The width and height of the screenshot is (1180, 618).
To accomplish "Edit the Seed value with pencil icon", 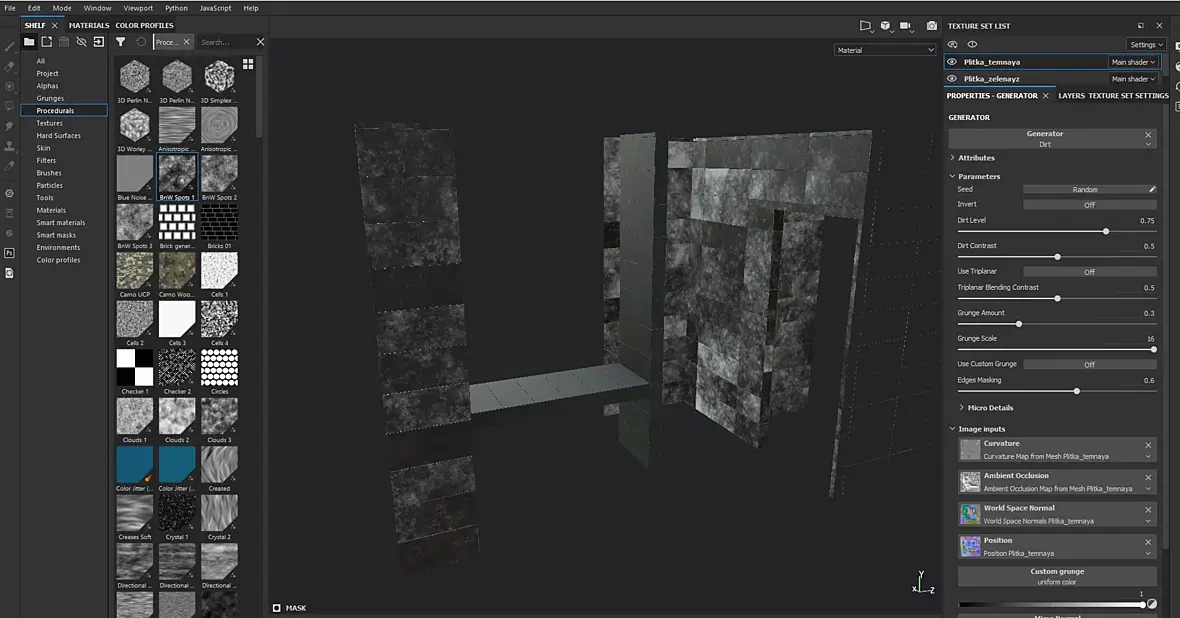I will (1152, 189).
